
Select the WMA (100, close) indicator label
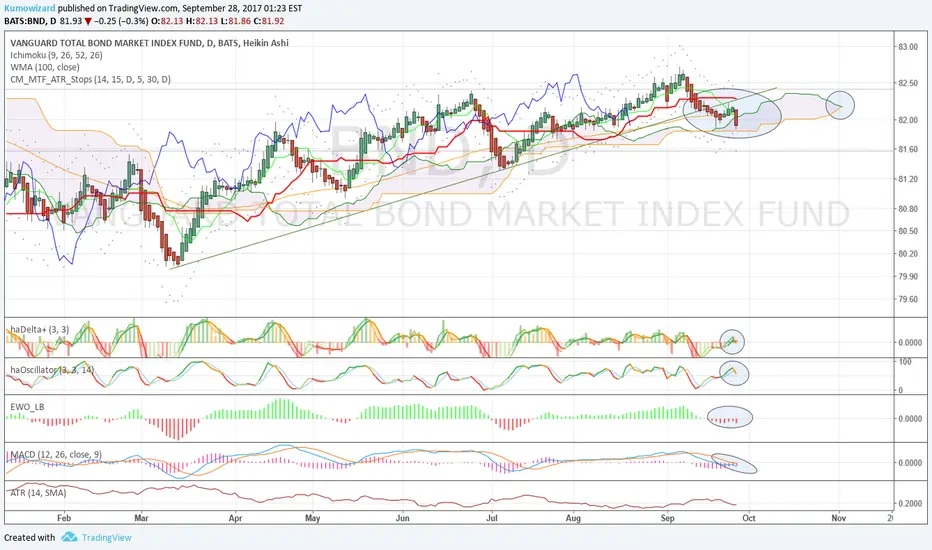point(45,67)
